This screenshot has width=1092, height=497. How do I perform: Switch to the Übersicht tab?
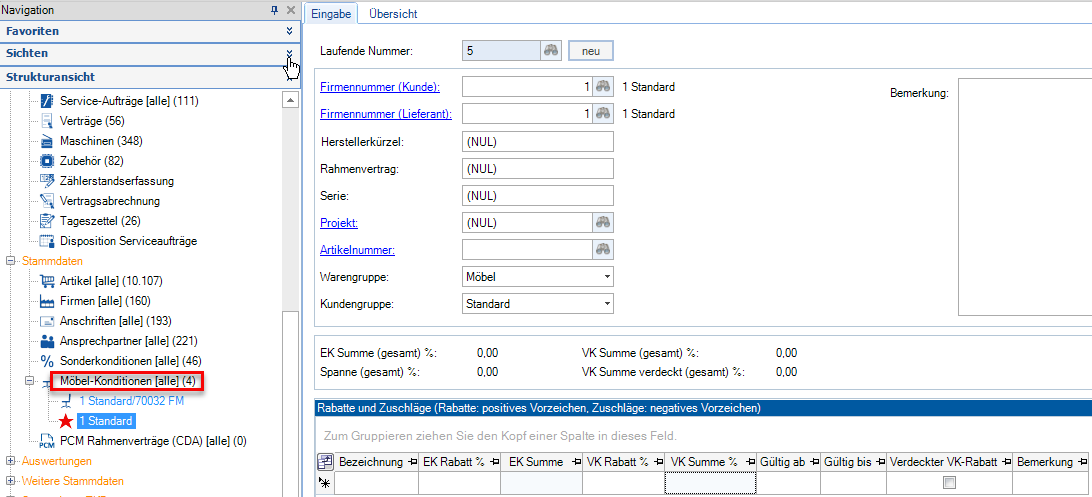pyautogui.click(x=393, y=14)
